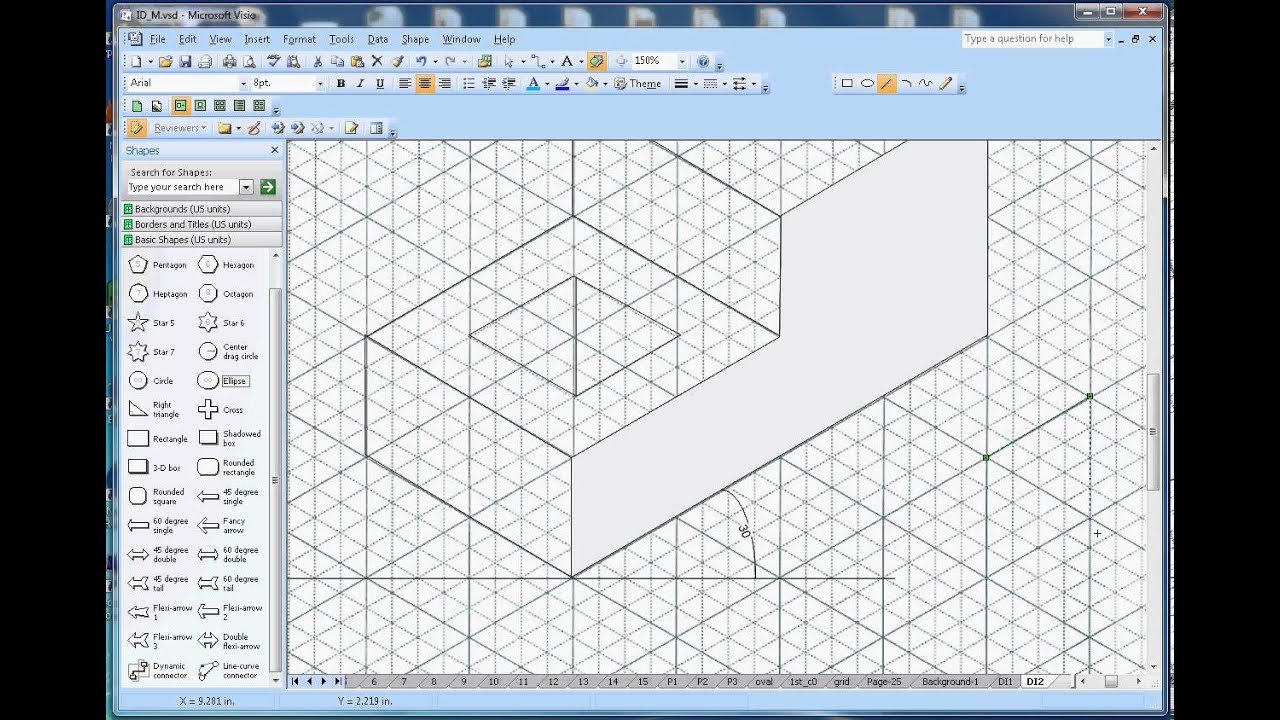Cut selection with the scissors icon
This screenshot has height=720, width=1280.
point(318,62)
